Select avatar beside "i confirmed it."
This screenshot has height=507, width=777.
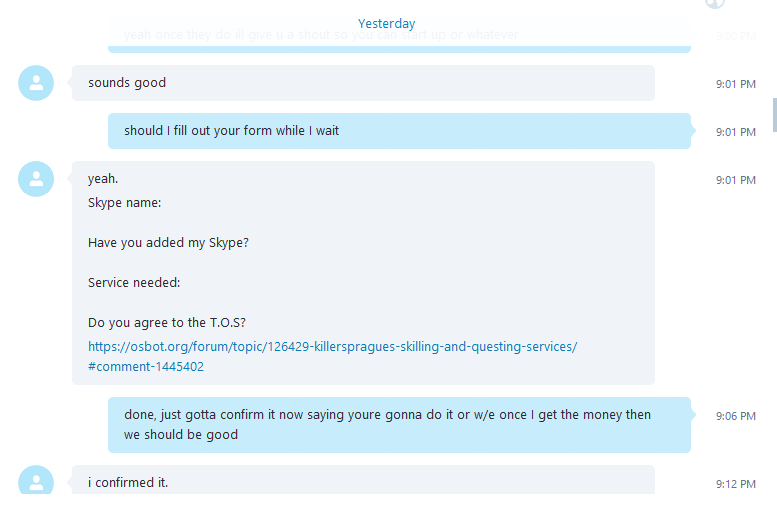[36, 480]
